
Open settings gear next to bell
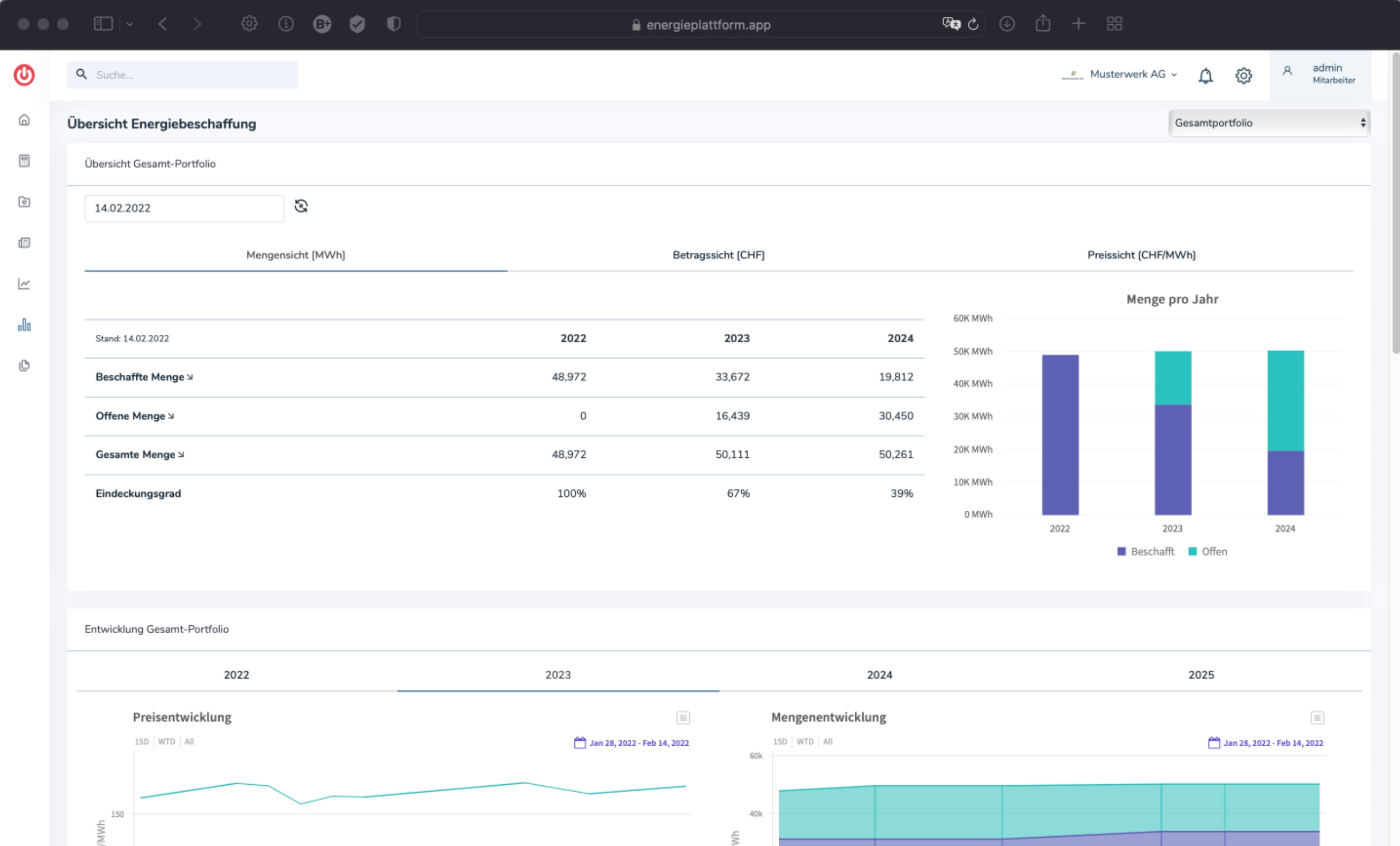(1243, 76)
